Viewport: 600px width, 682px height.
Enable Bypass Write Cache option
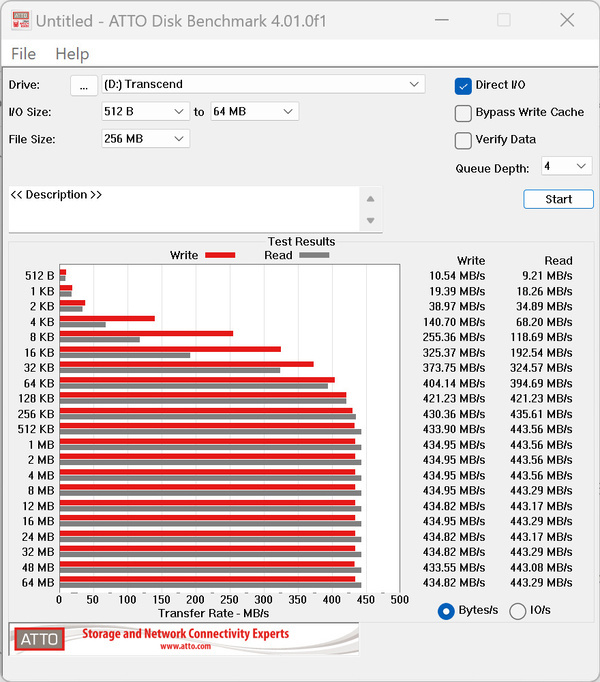(x=463, y=113)
